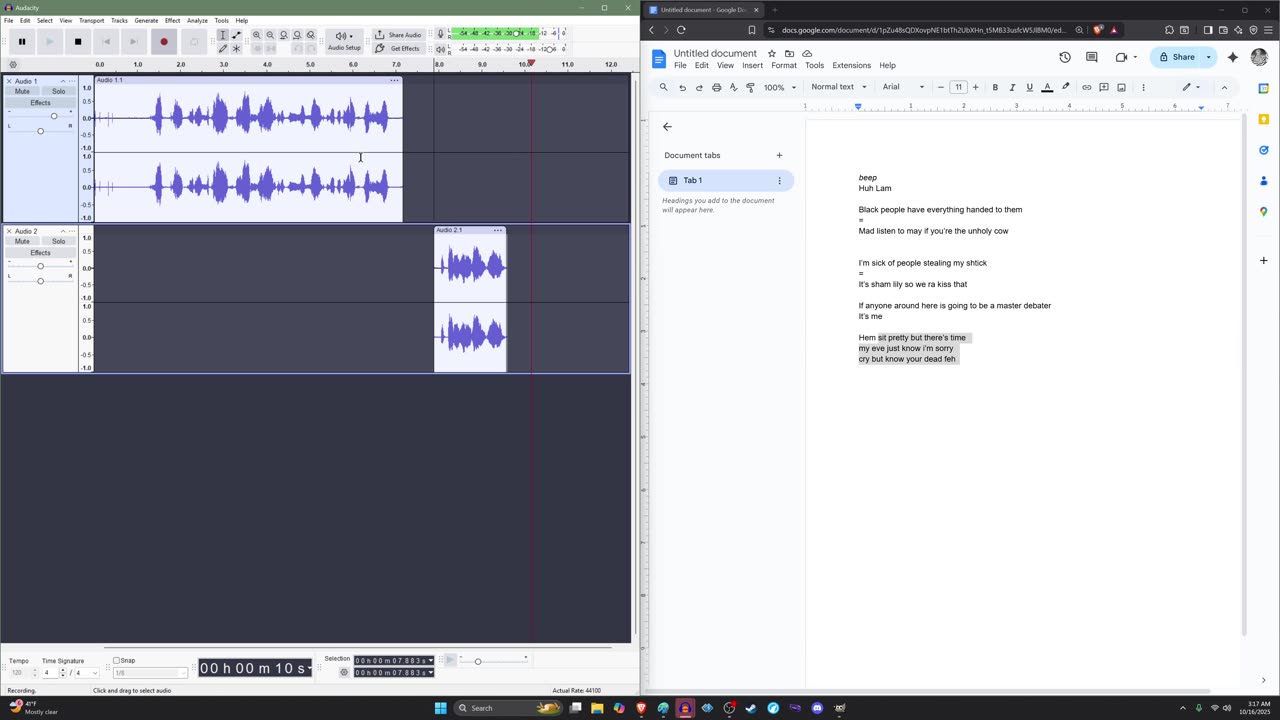
Task: Open the Generate menu in Audacity
Action: point(146,20)
